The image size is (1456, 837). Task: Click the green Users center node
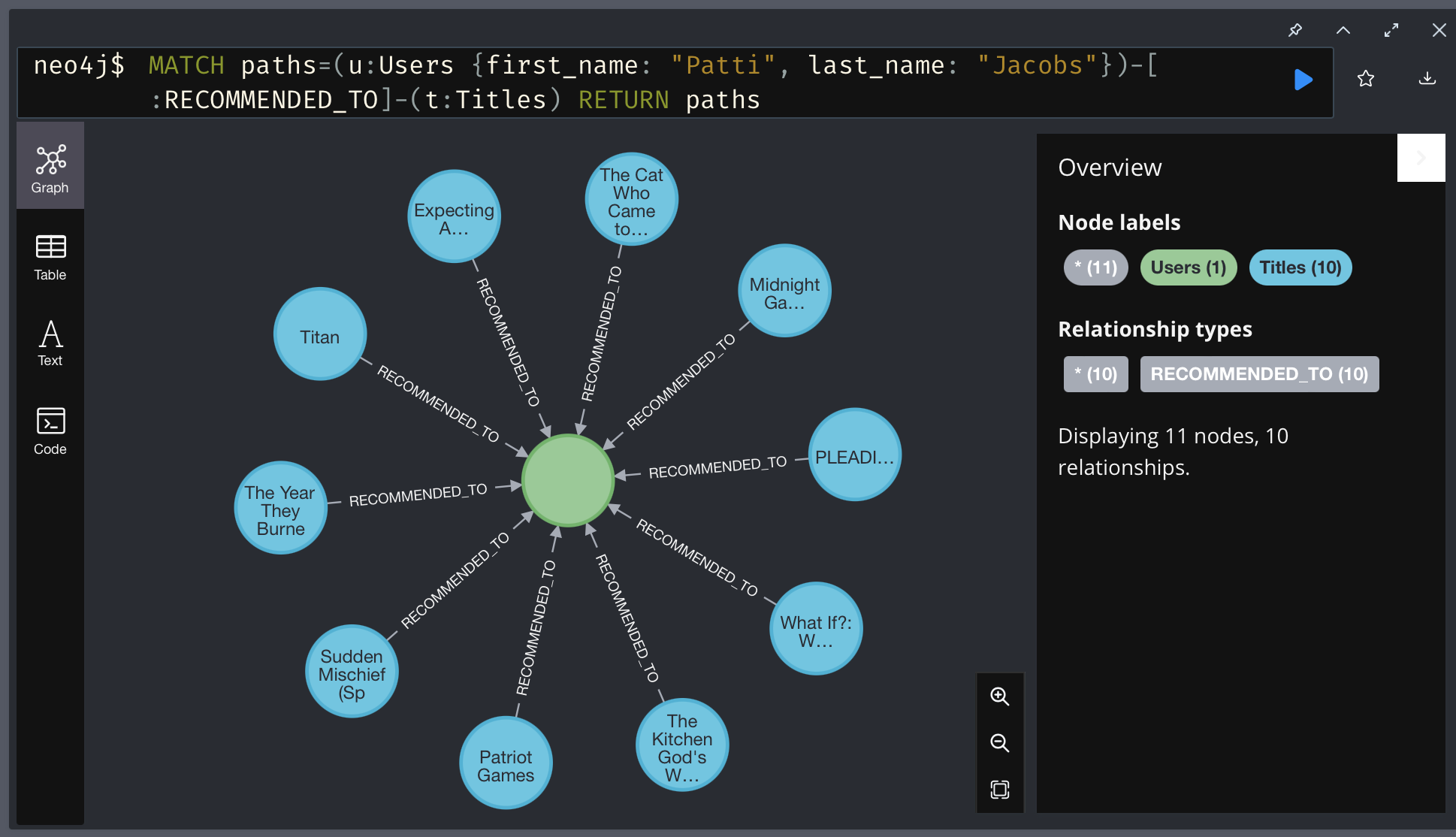coord(568,480)
